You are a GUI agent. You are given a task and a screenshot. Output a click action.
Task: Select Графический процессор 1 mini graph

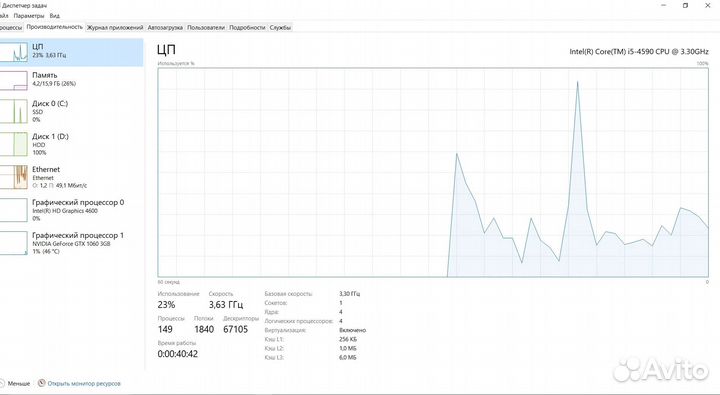[x=13, y=243]
